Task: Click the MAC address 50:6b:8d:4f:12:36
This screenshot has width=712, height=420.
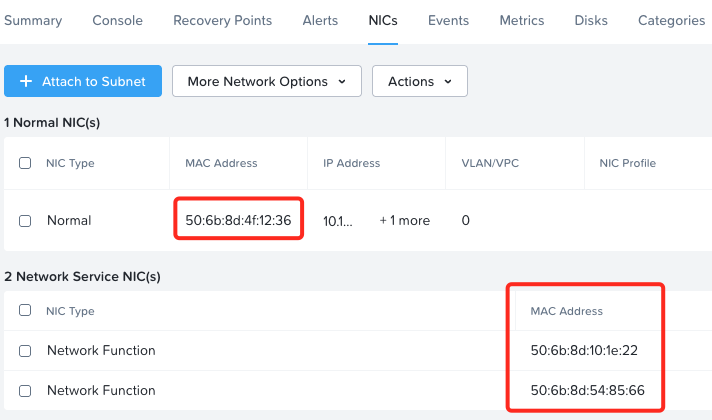Action: pyautogui.click(x=238, y=220)
